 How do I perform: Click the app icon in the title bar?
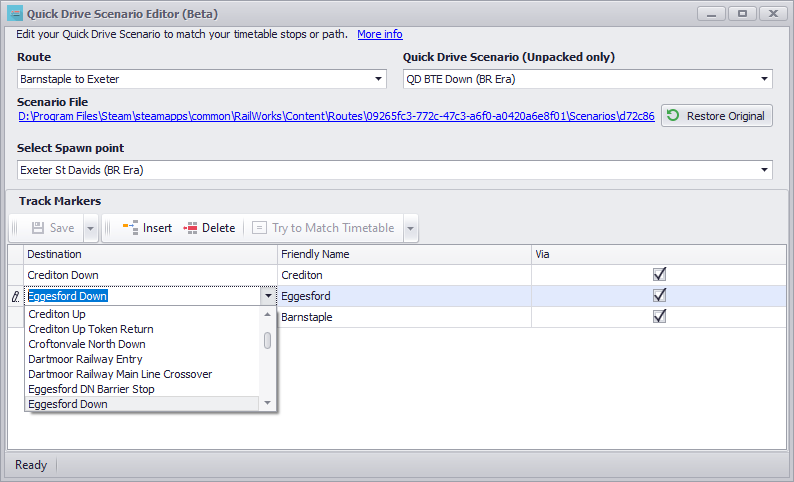[14, 14]
